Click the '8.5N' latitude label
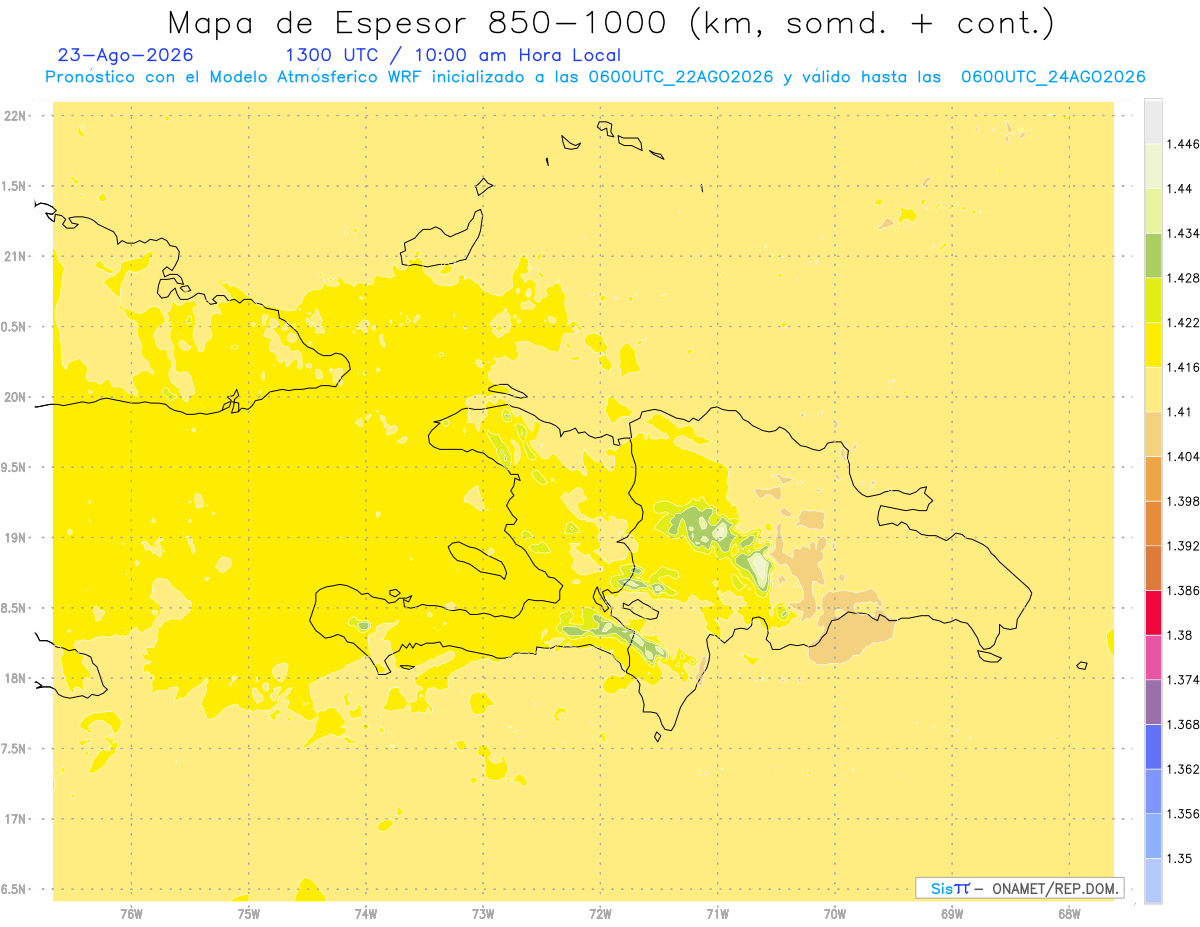This screenshot has width=1200, height=927. tap(15, 608)
